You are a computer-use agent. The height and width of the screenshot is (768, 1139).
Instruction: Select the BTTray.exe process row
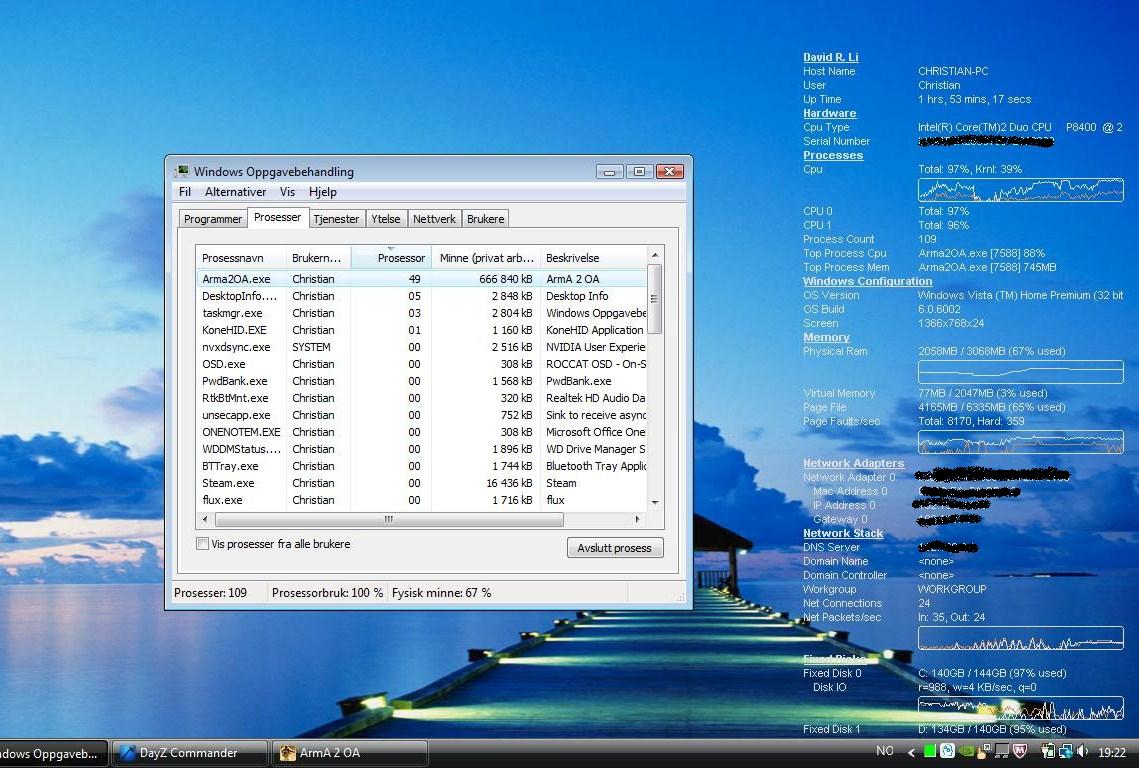[x=421, y=466]
